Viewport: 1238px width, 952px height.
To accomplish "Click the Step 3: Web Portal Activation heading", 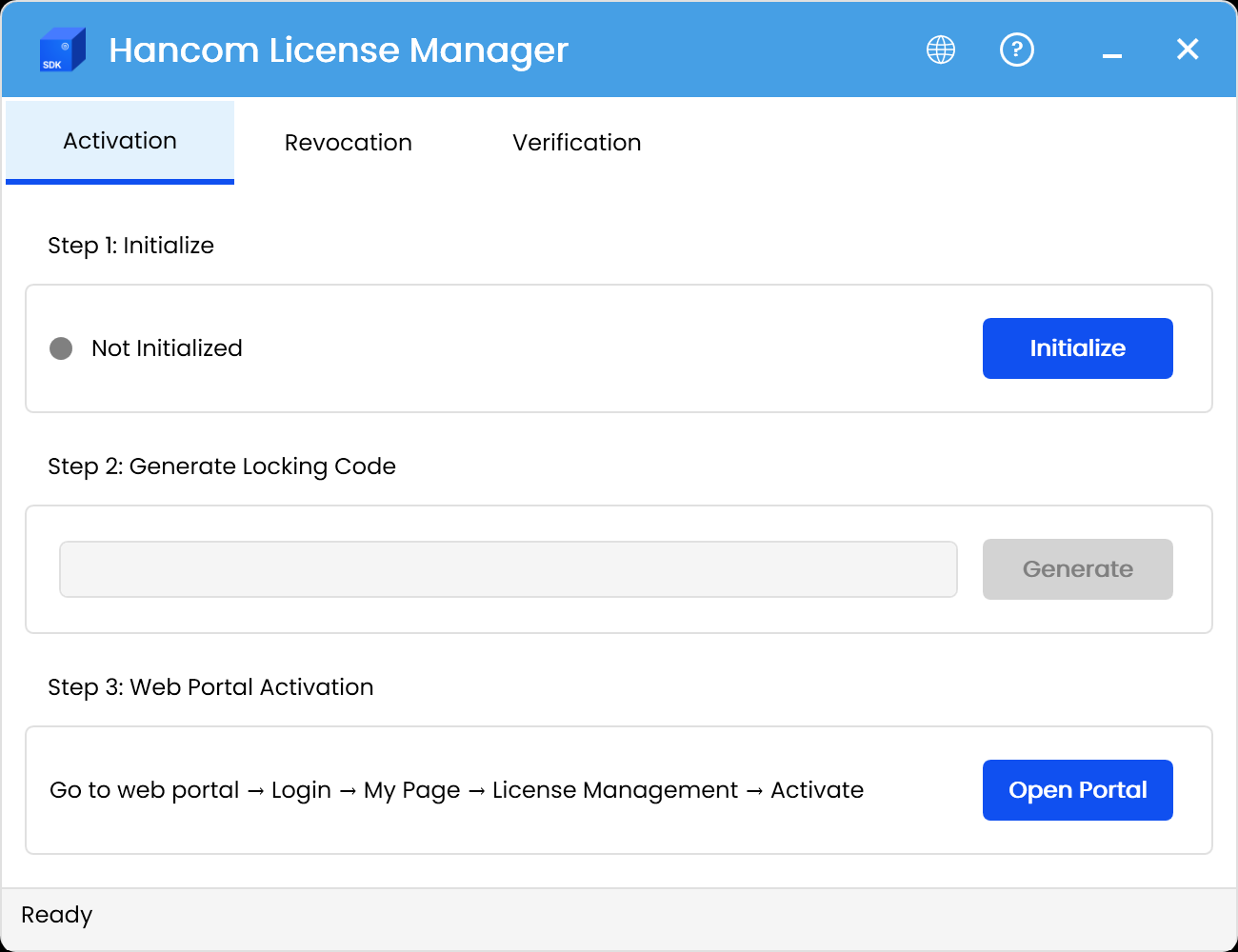I will tap(210, 687).
